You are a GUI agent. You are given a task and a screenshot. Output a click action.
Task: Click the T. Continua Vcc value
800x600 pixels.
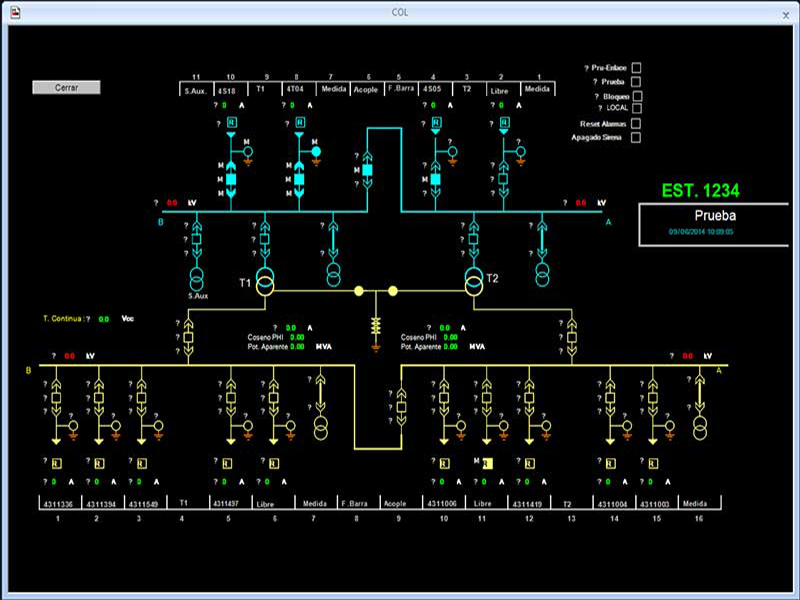pos(104,319)
